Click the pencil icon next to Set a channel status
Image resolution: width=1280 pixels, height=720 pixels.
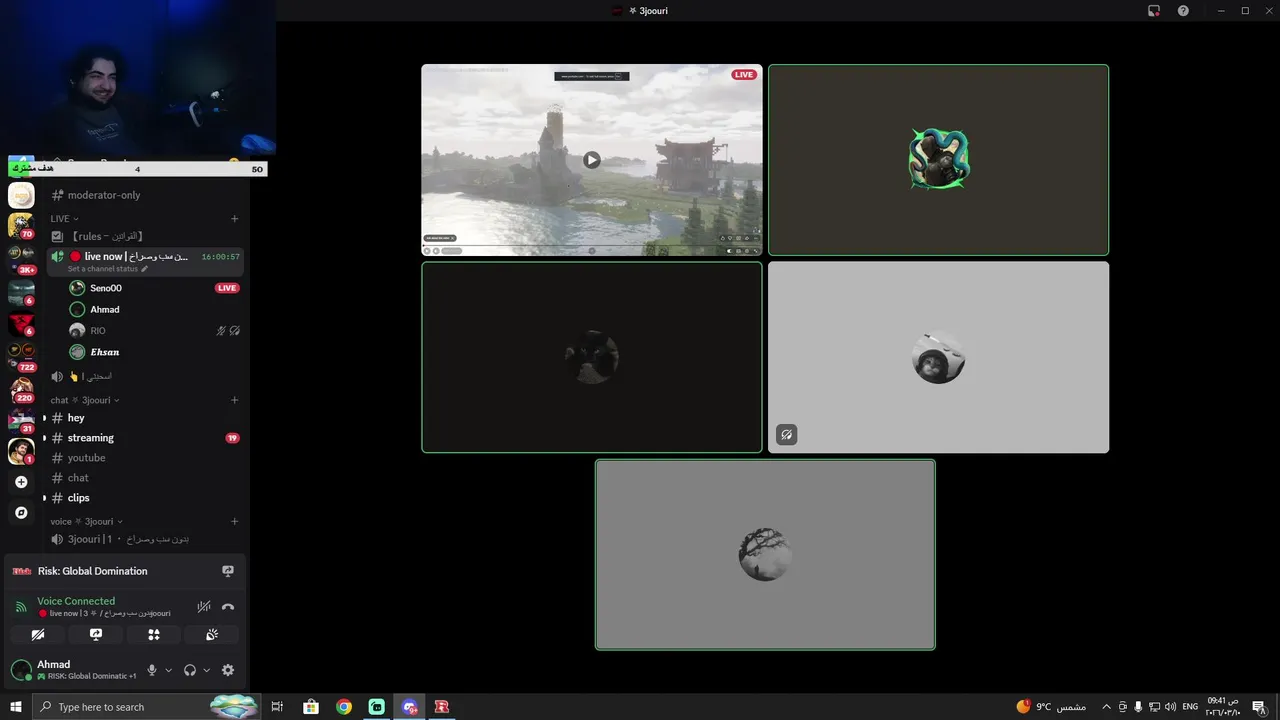click(144, 269)
